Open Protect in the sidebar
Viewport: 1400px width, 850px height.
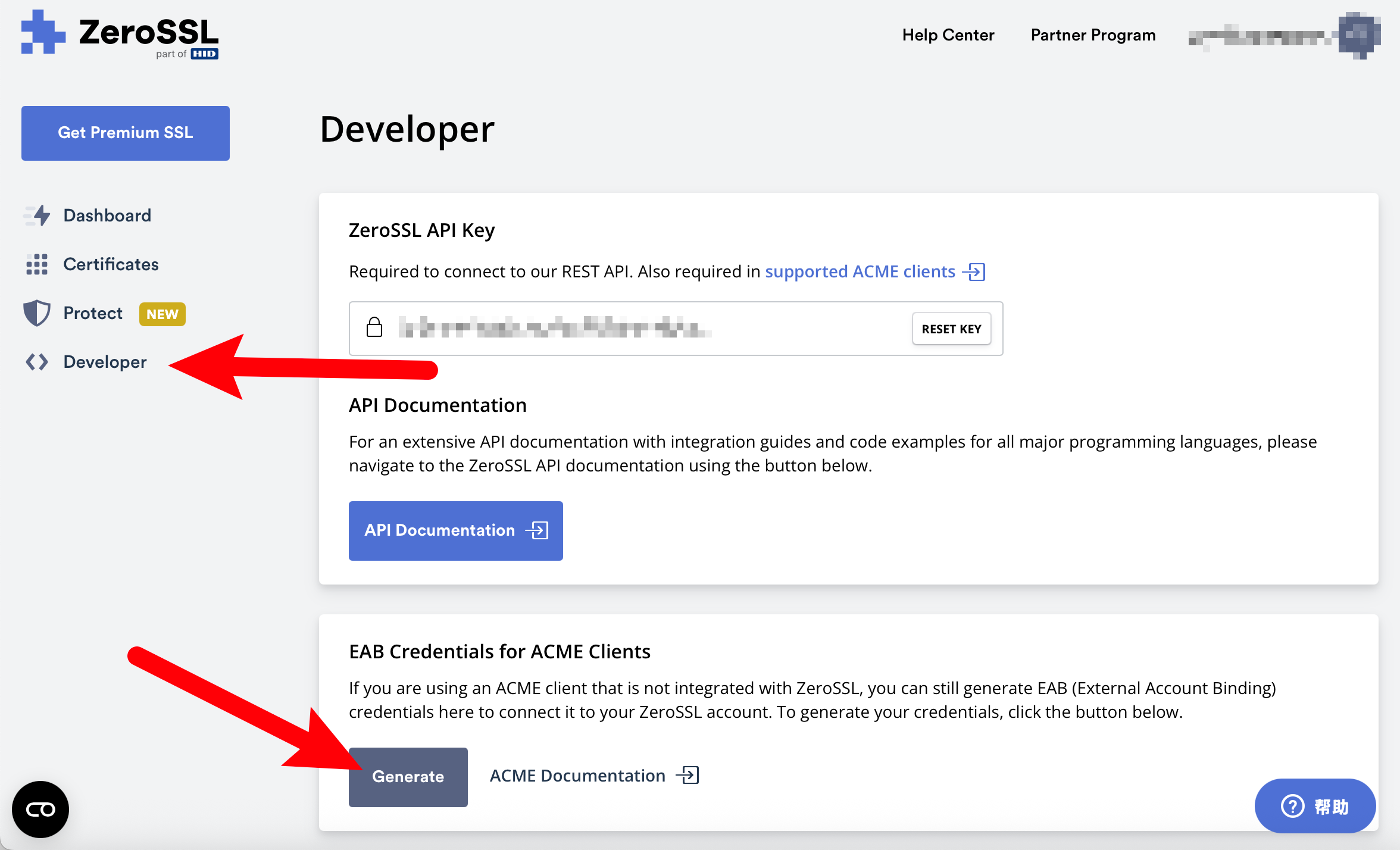pyautogui.click(x=93, y=313)
